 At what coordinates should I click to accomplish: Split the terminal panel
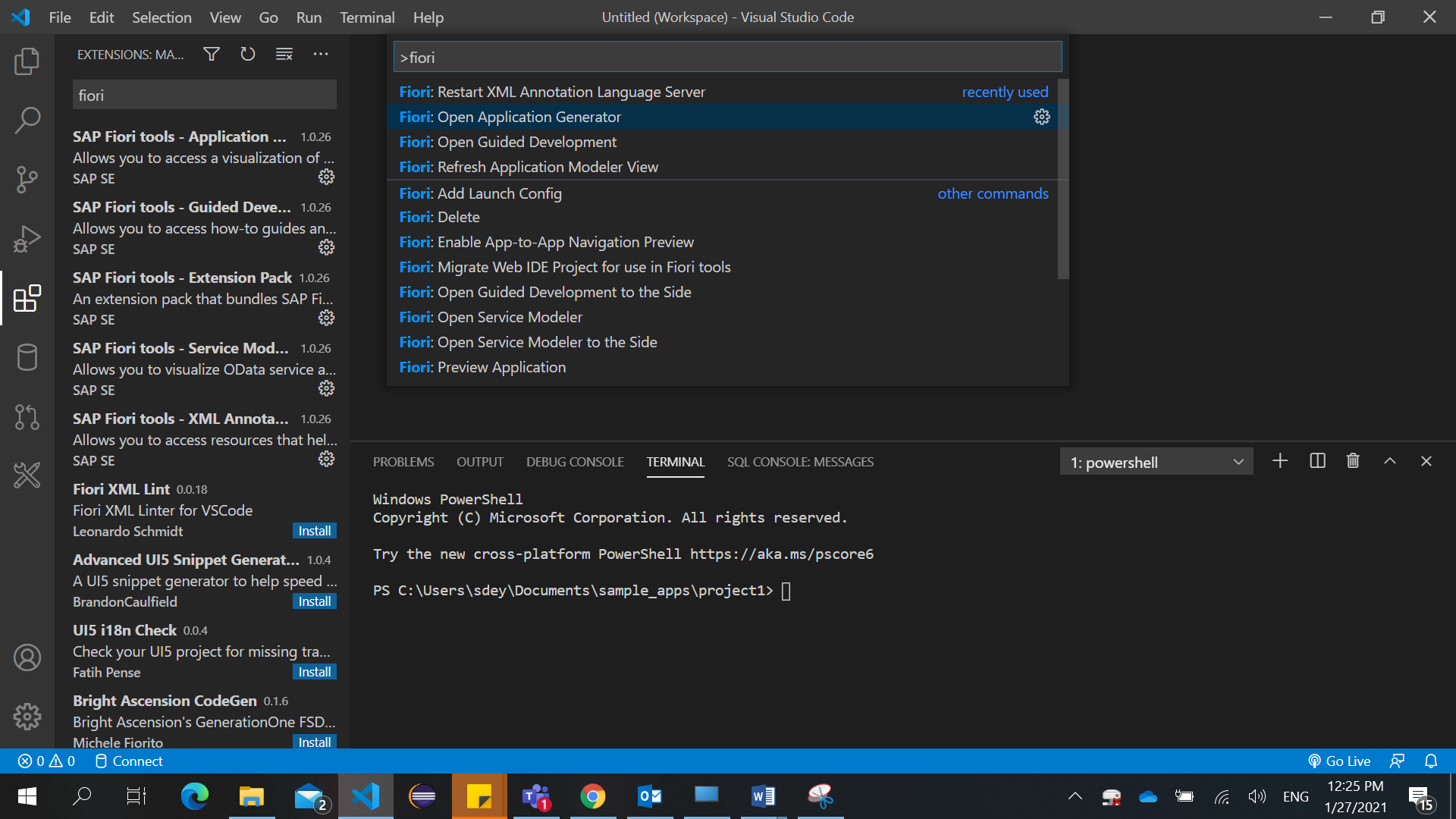1317,461
